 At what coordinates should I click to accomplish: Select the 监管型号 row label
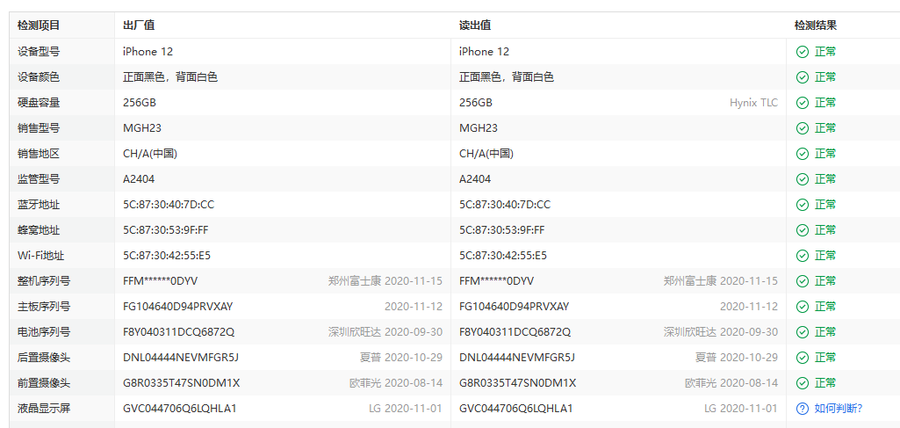[38, 179]
